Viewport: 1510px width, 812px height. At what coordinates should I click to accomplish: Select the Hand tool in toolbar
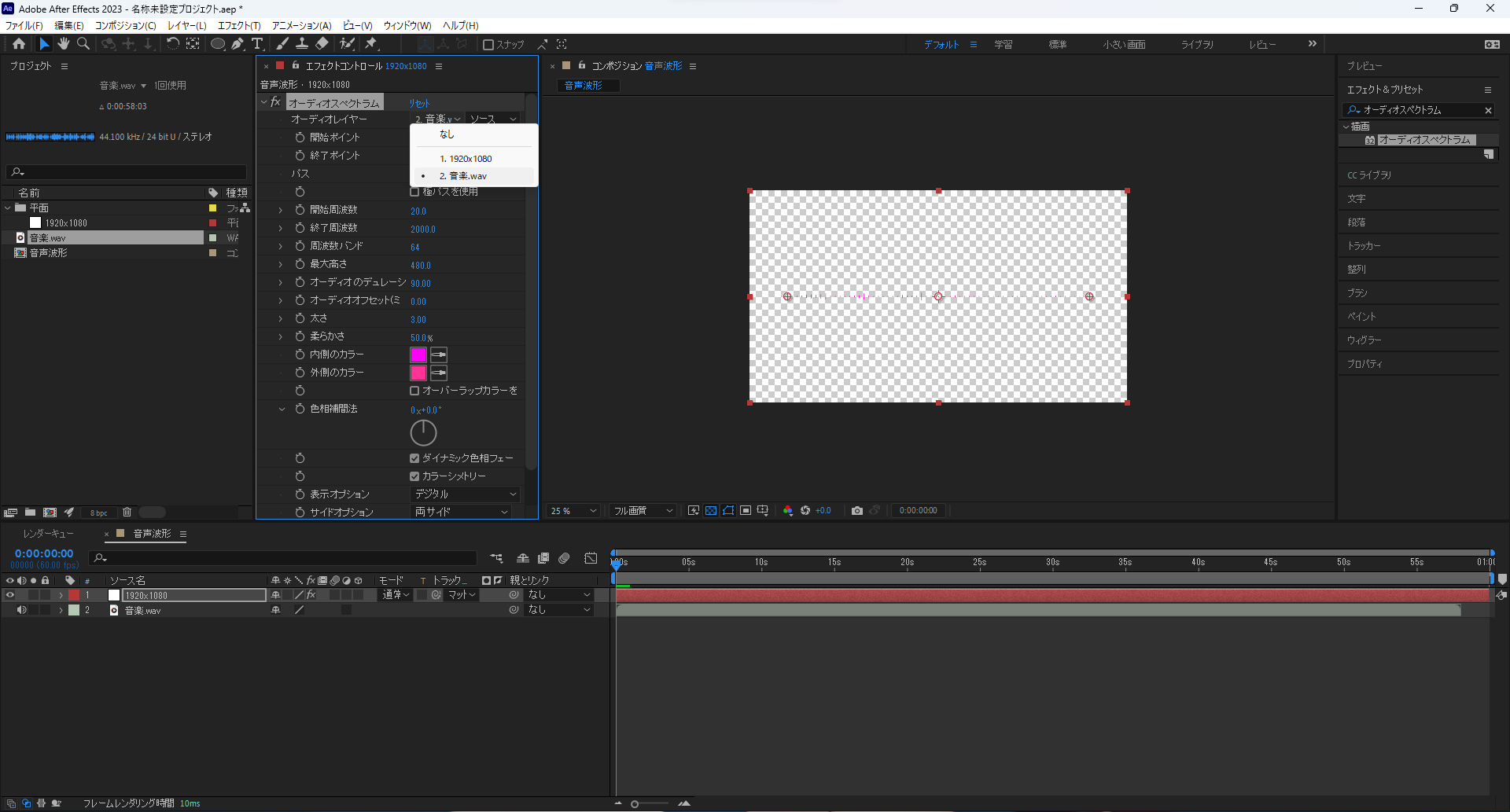64,44
